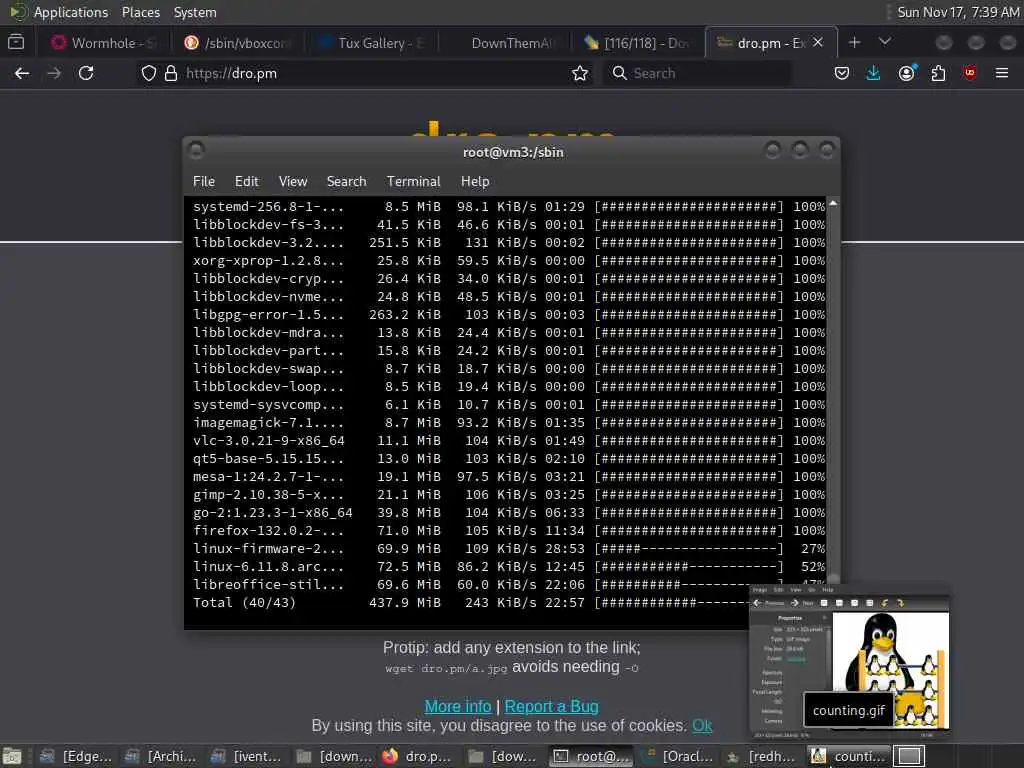Screen dimensions: 1024x768
Task: Open the tracking protection shield icon
Action: 149,73
